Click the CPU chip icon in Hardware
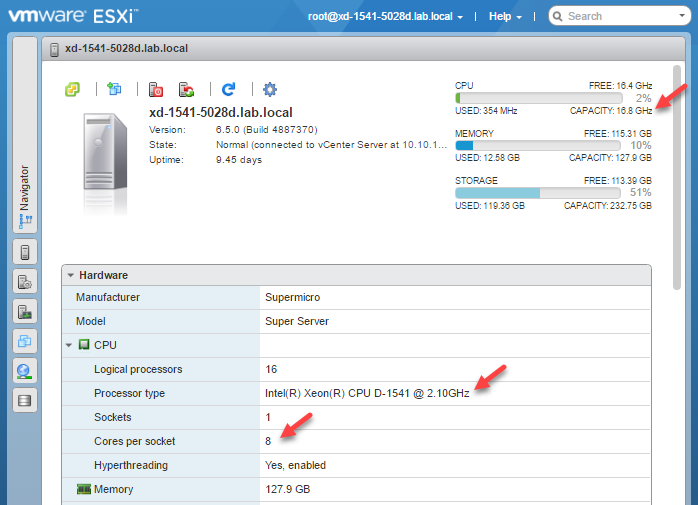698x505 pixels. click(x=84, y=345)
